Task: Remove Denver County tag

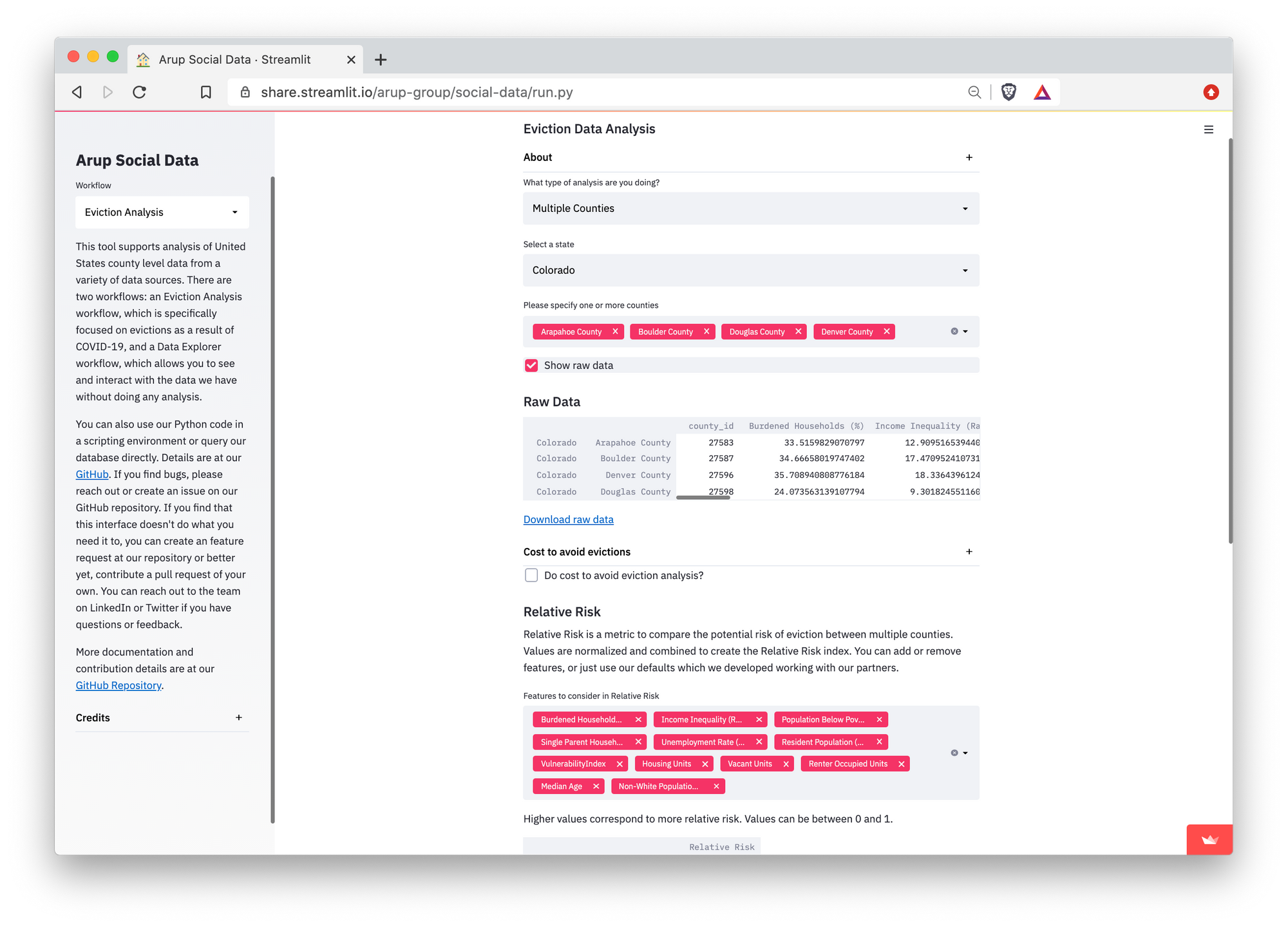Action: pyautogui.click(x=887, y=332)
